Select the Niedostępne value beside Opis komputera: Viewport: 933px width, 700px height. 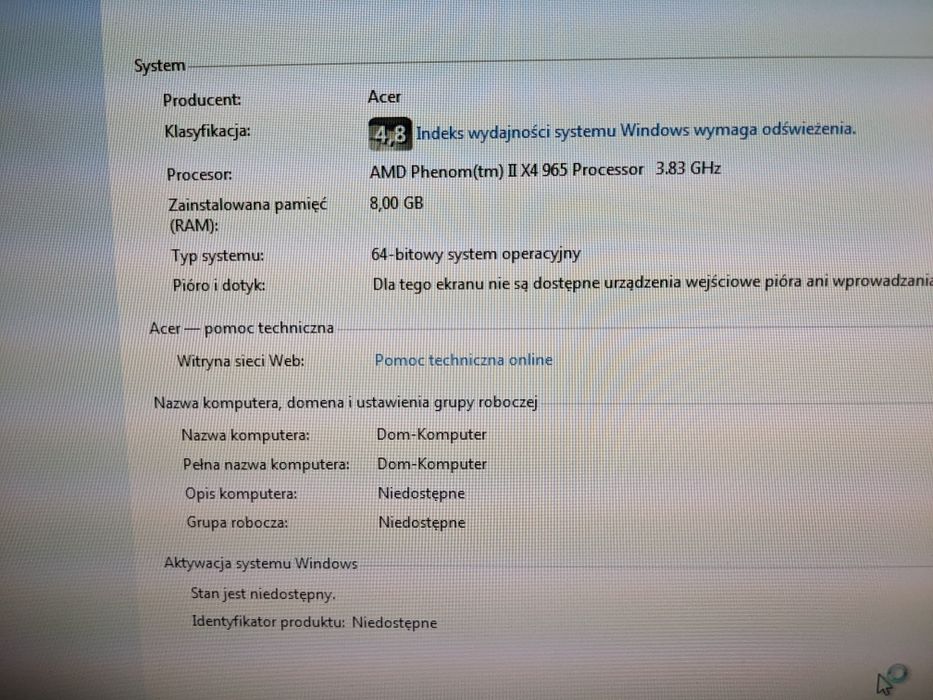[x=421, y=493]
